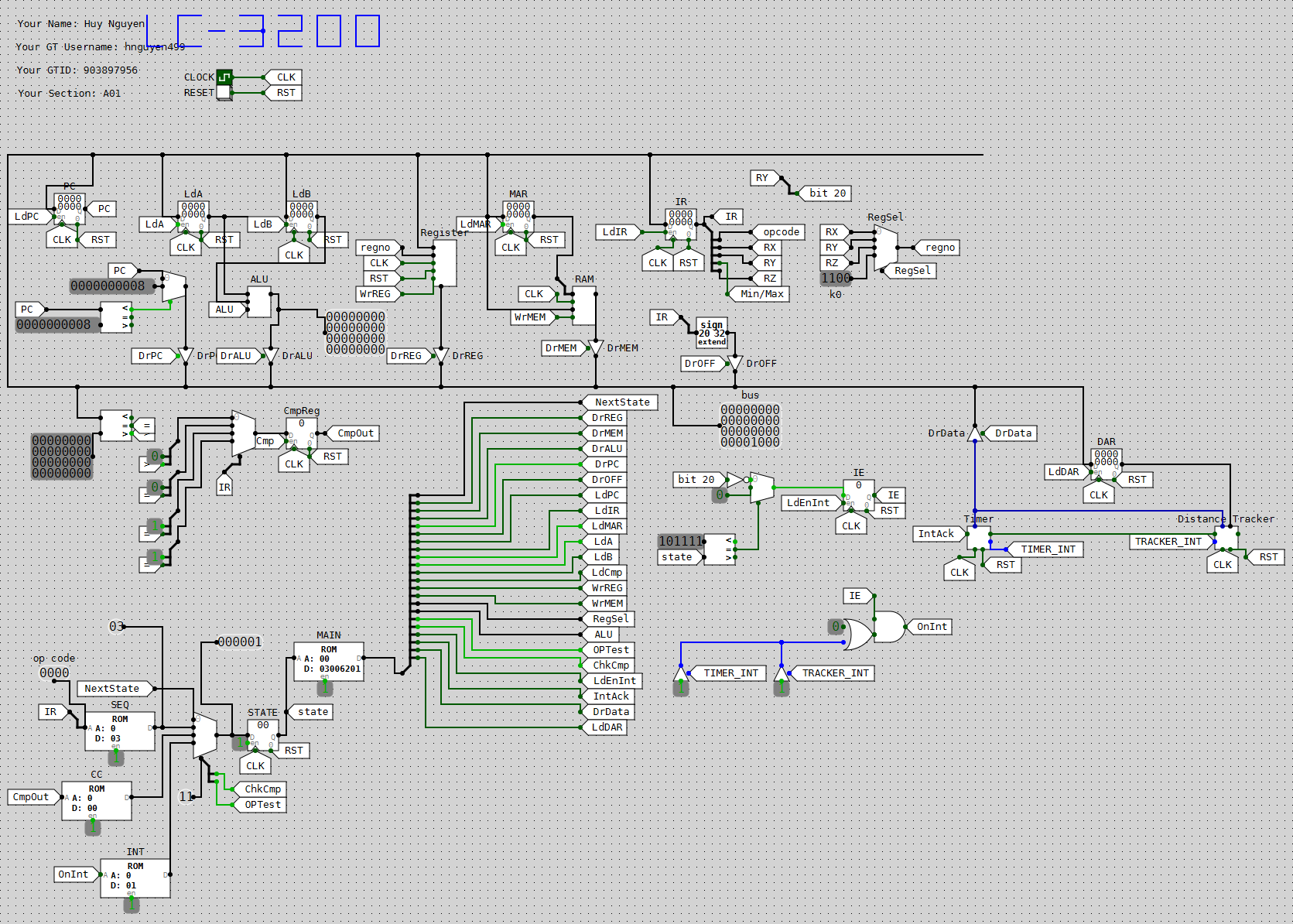The image size is (1293, 924).
Task: Select the LC-3200 title text
Action: pos(263,32)
